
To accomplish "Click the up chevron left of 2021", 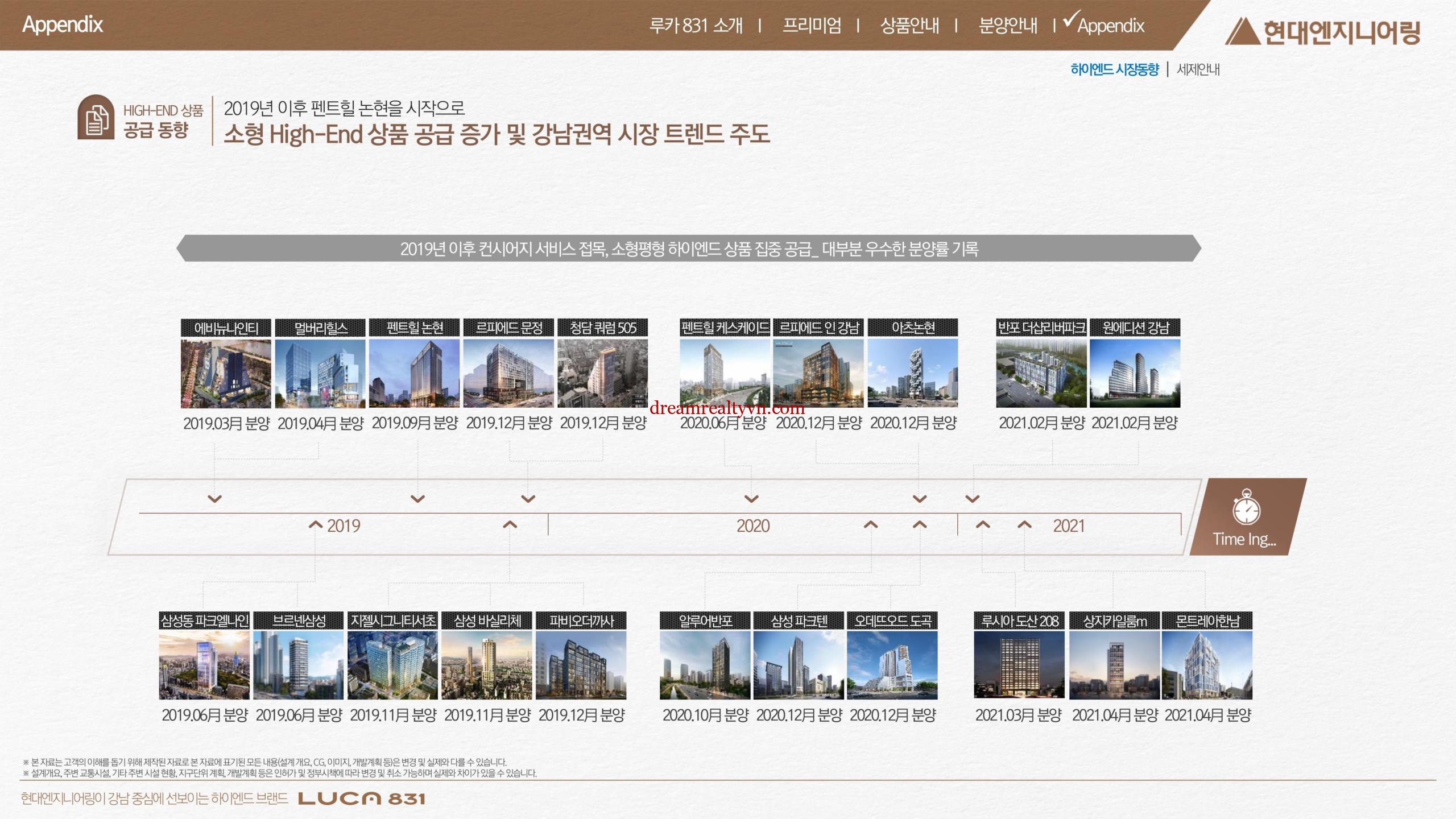I will (1024, 525).
